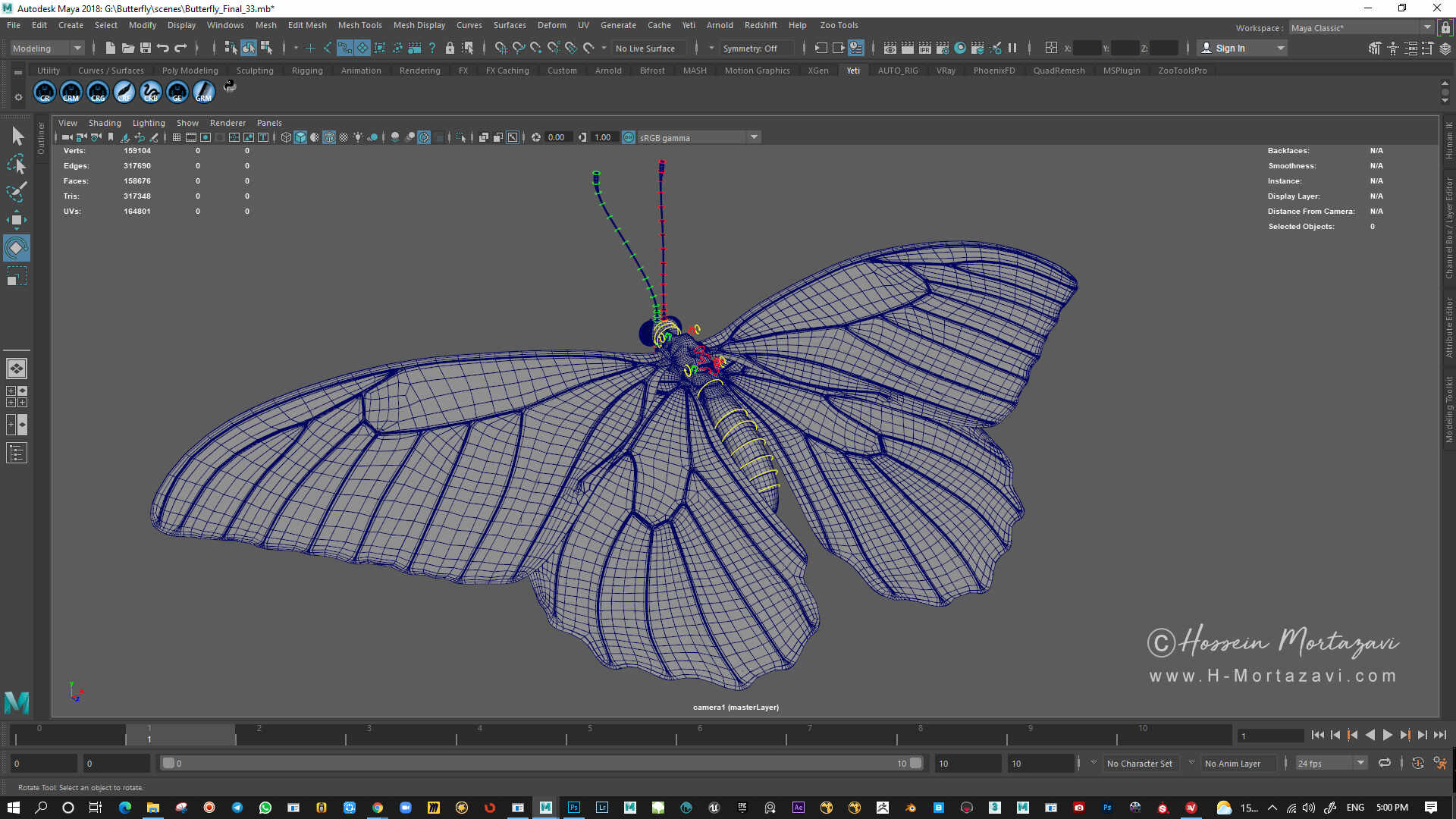Open the Zoo Tools menu

pos(839,25)
